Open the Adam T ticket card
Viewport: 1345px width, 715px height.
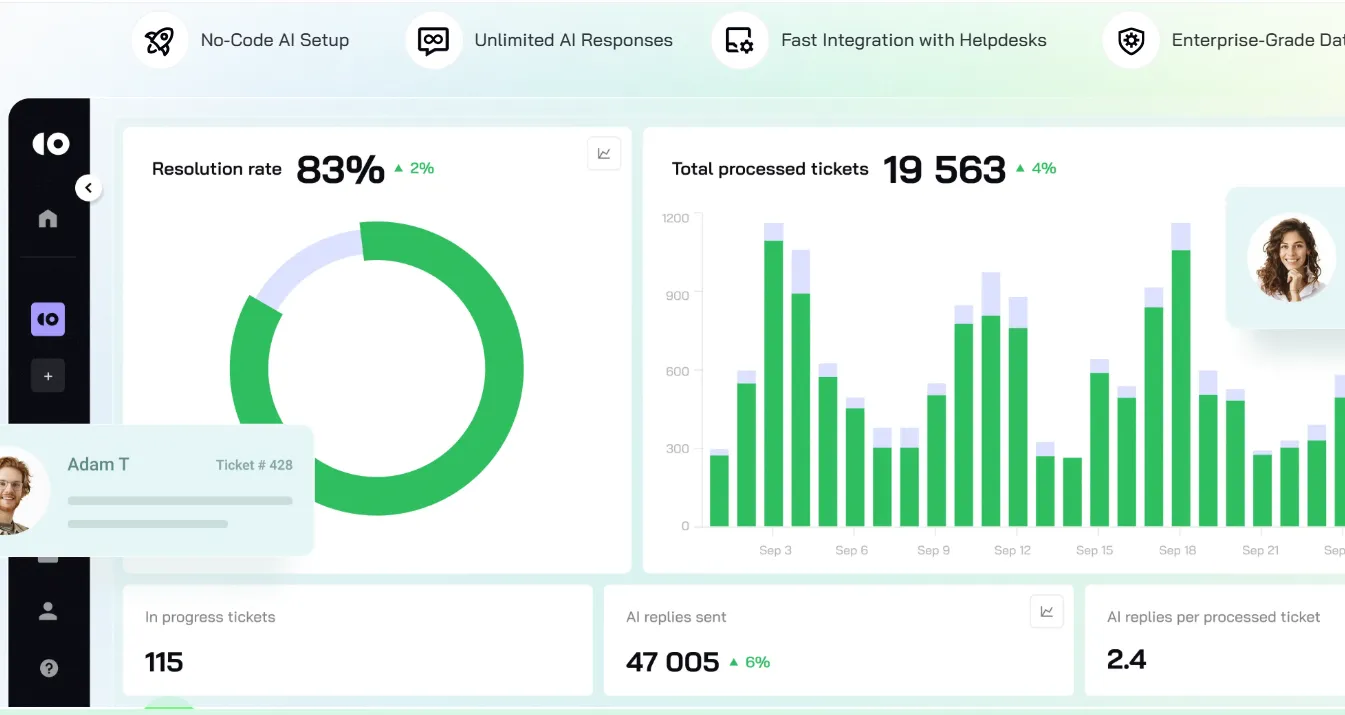pos(160,490)
